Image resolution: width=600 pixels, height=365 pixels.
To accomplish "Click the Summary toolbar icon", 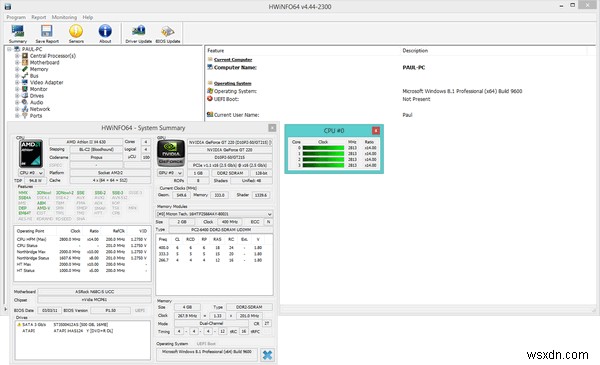I will tap(18, 34).
